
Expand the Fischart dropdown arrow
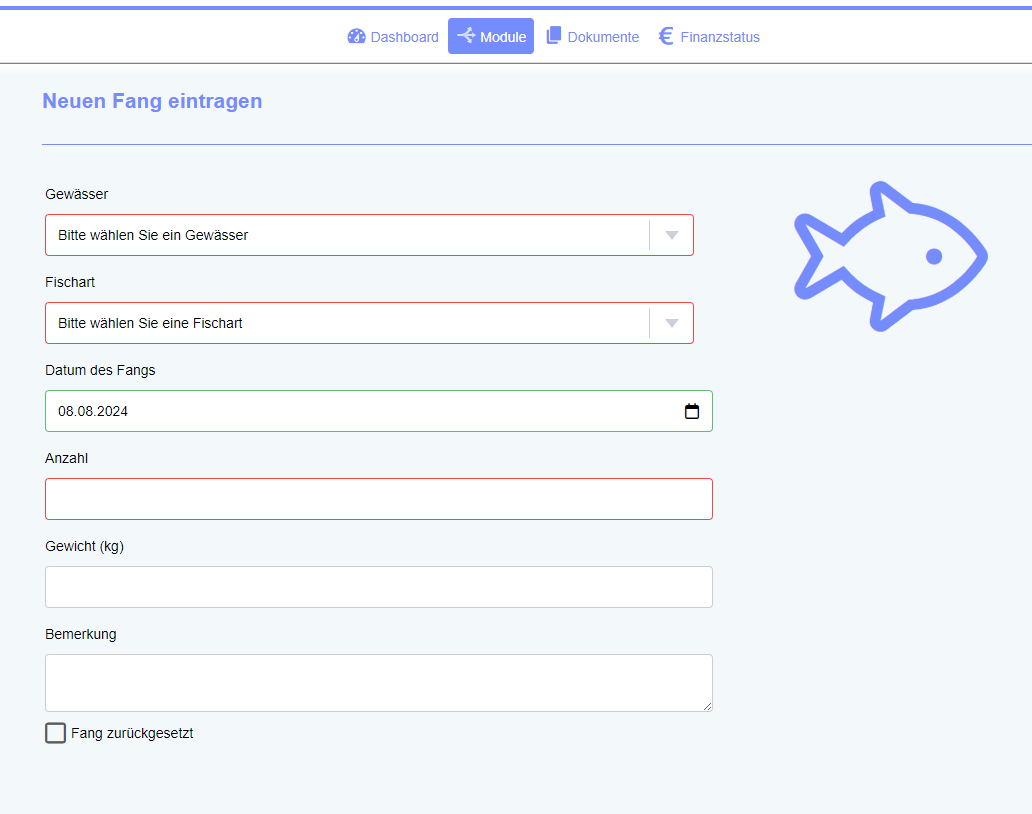tap(672, 323)
